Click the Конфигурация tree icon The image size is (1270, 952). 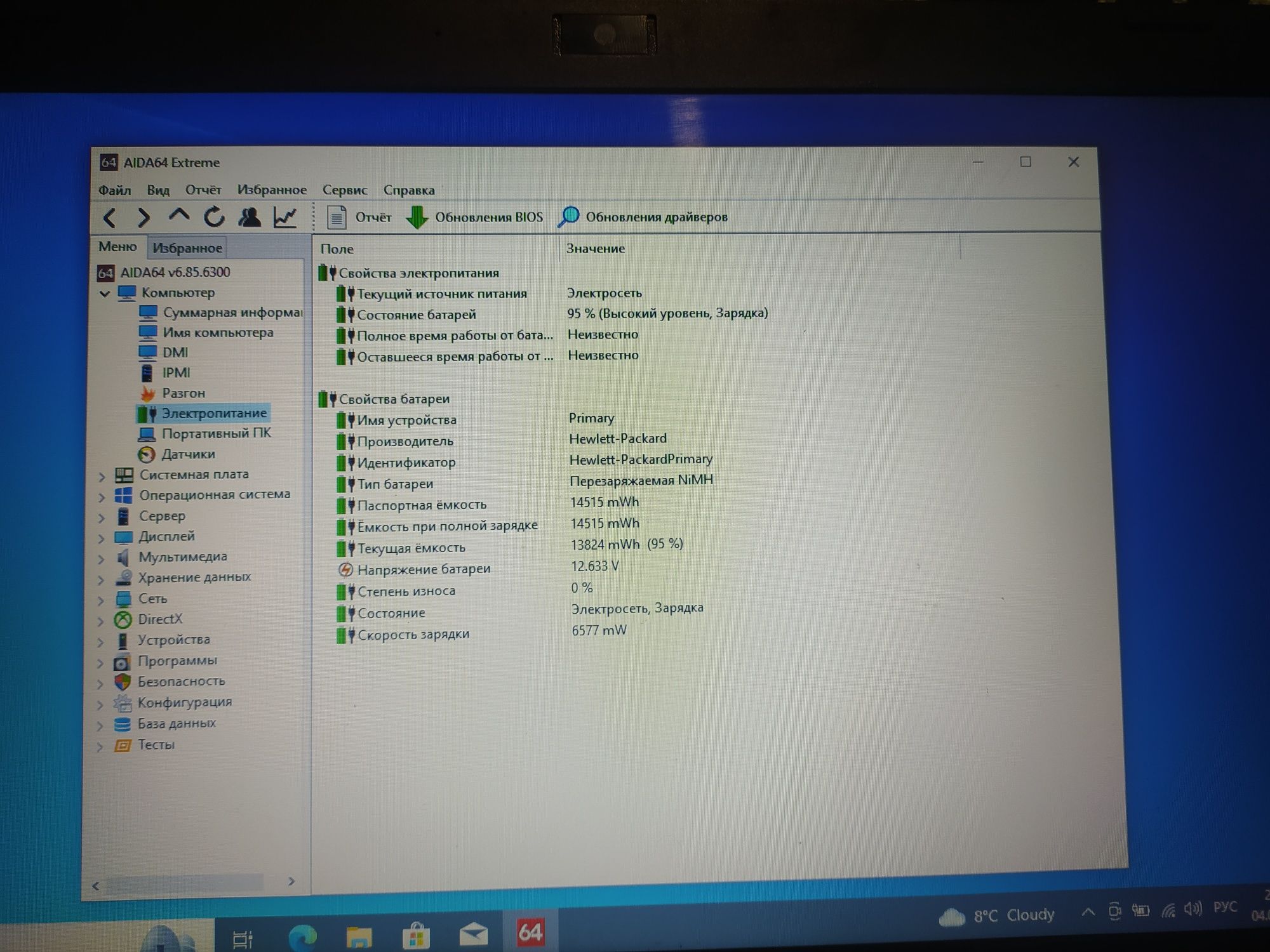click(x=122, y=703)
